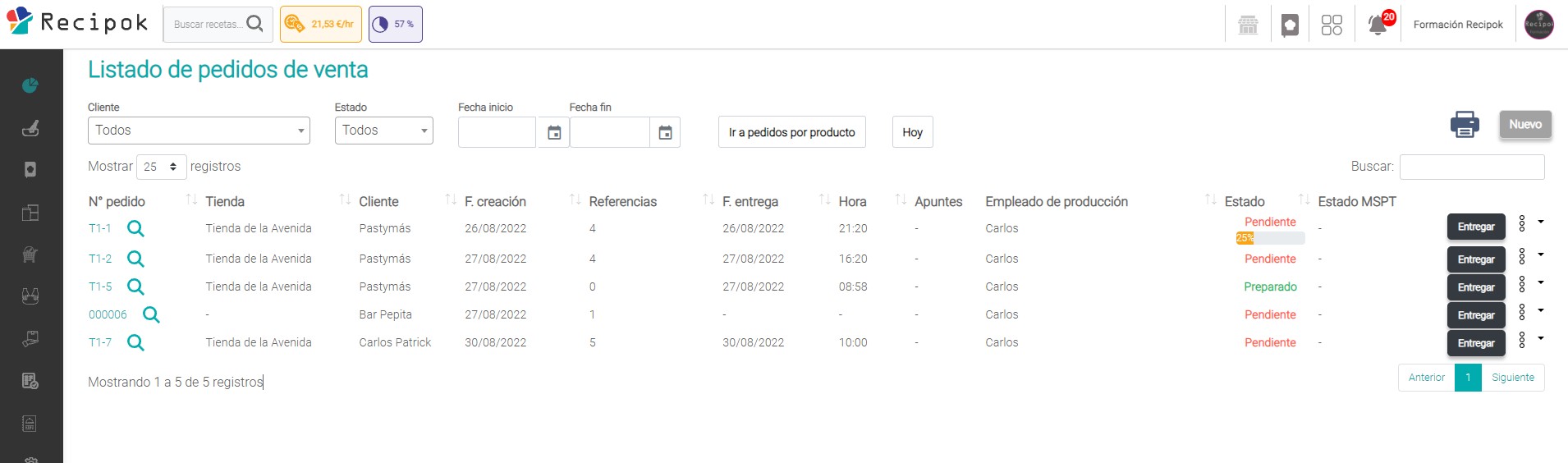Open the sidebar calculator-style icon
Viewport: 1568px width, 463px height.
point(30,424)
